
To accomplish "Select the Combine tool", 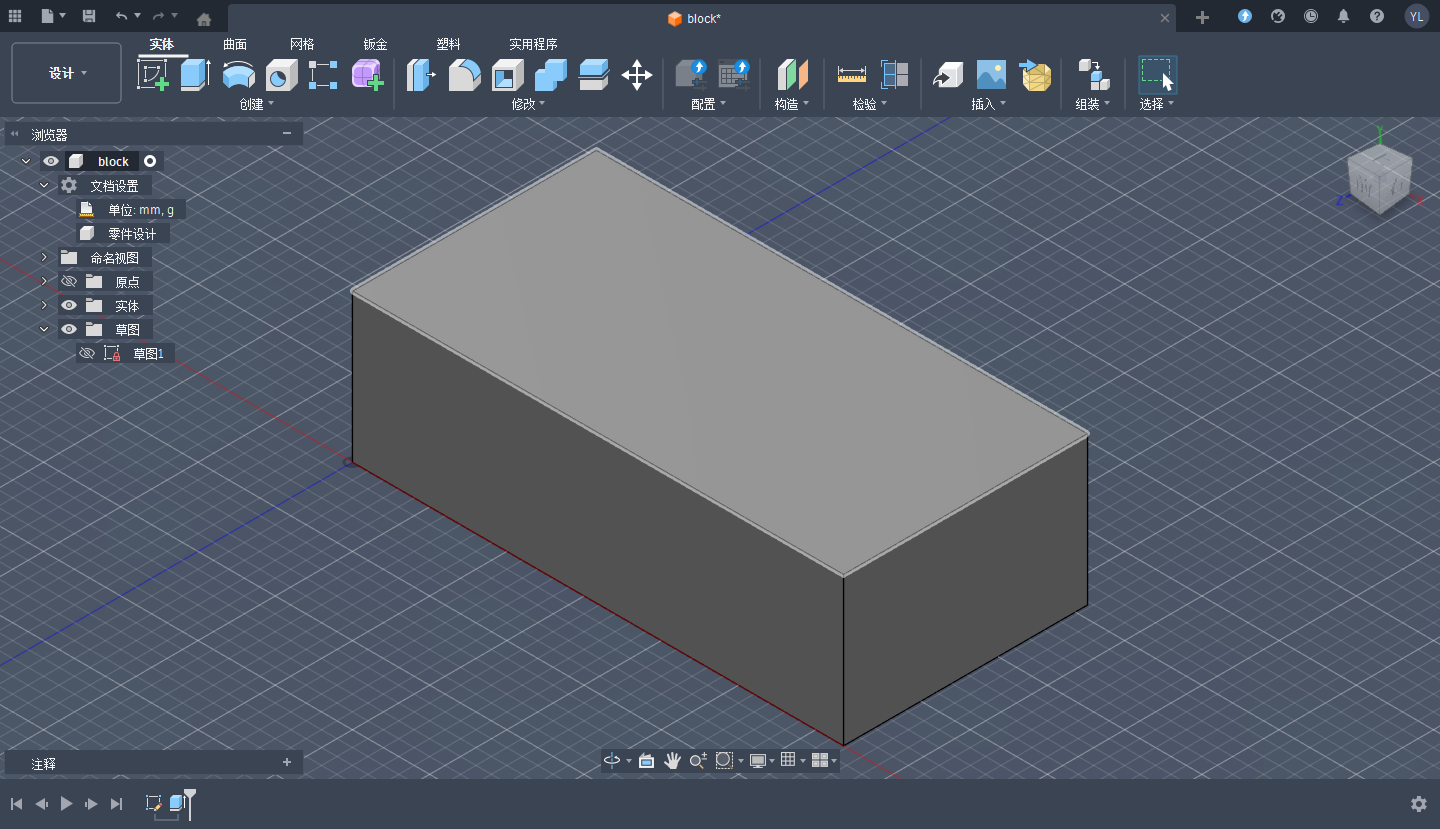I will [550, 75].
